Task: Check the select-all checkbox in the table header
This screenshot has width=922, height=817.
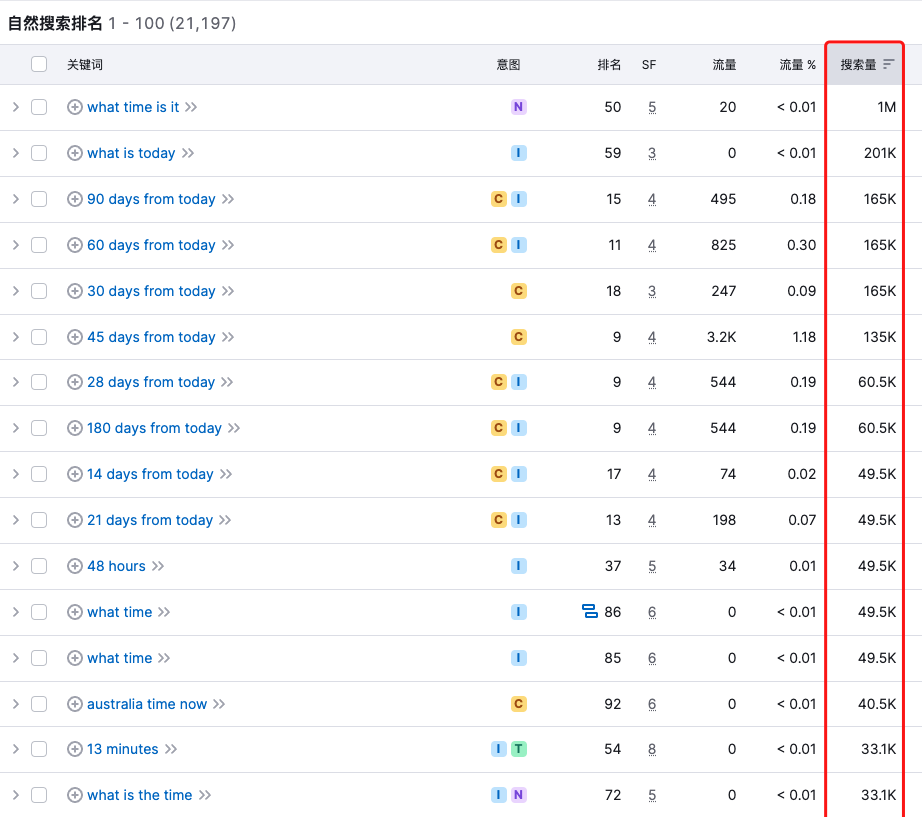Action: [40, 63]
